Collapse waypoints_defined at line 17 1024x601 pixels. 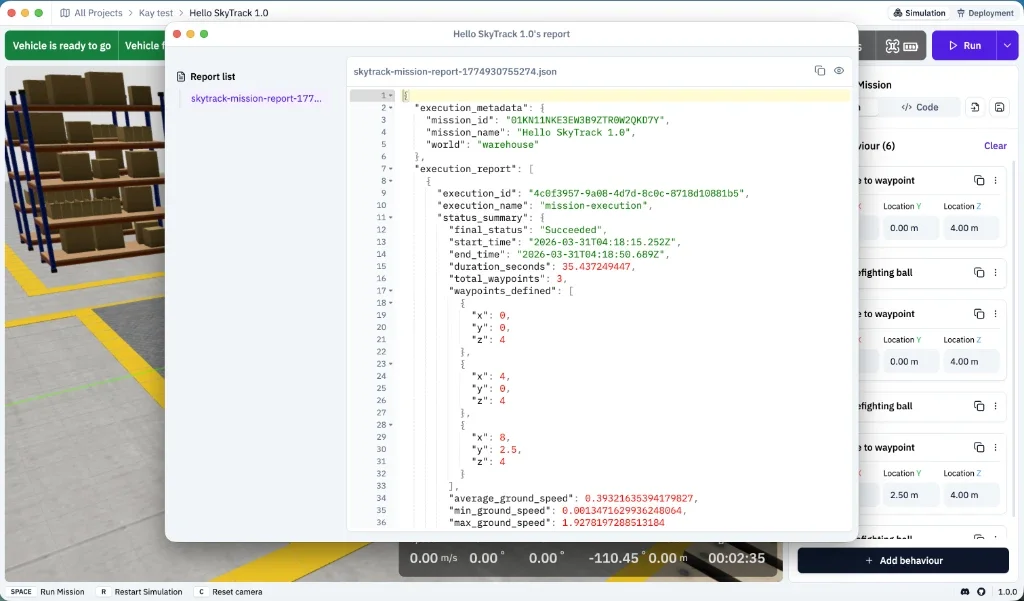pyautogui.click(x=391, y=291)
